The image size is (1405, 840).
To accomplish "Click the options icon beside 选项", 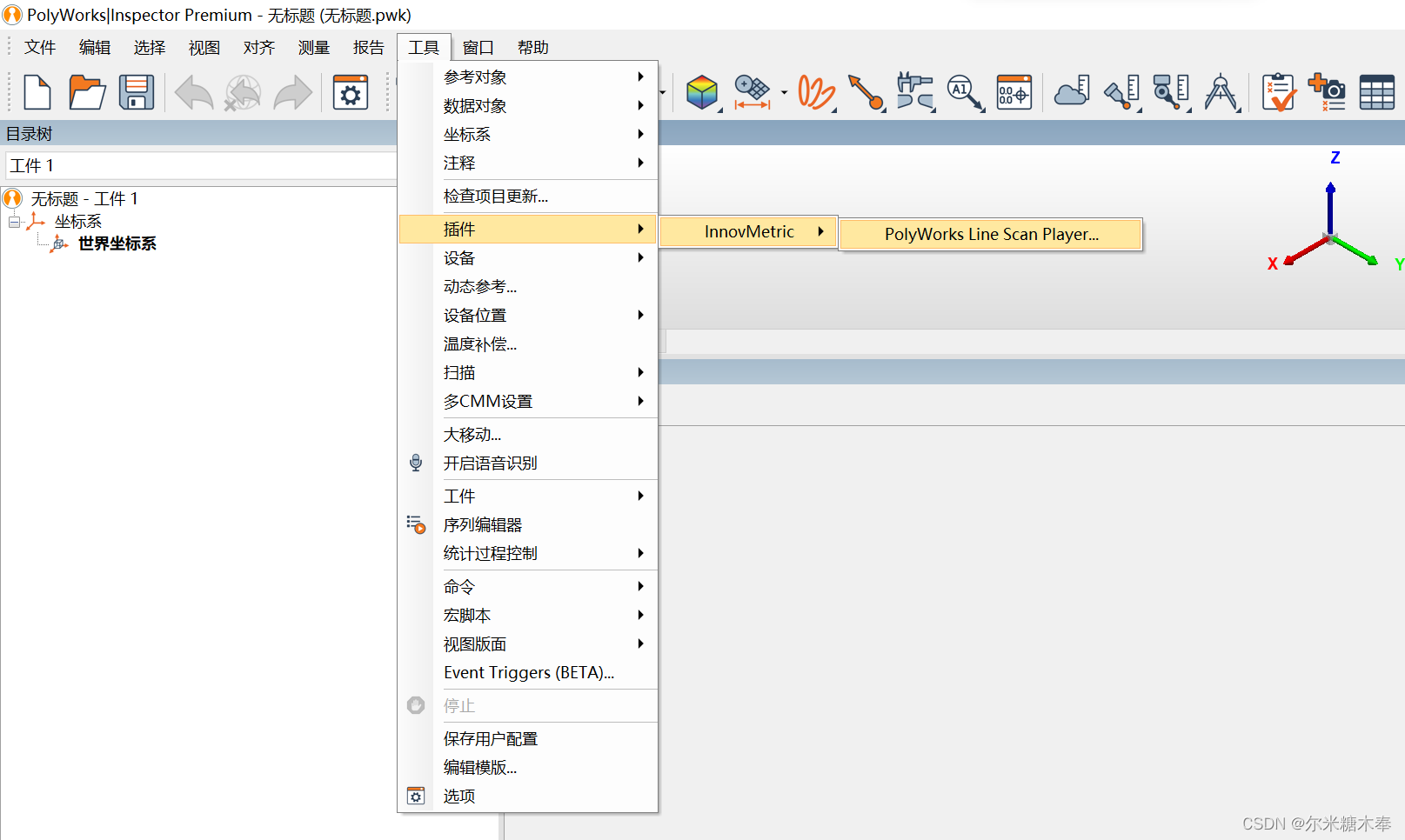I will click(x=416, y=796).
